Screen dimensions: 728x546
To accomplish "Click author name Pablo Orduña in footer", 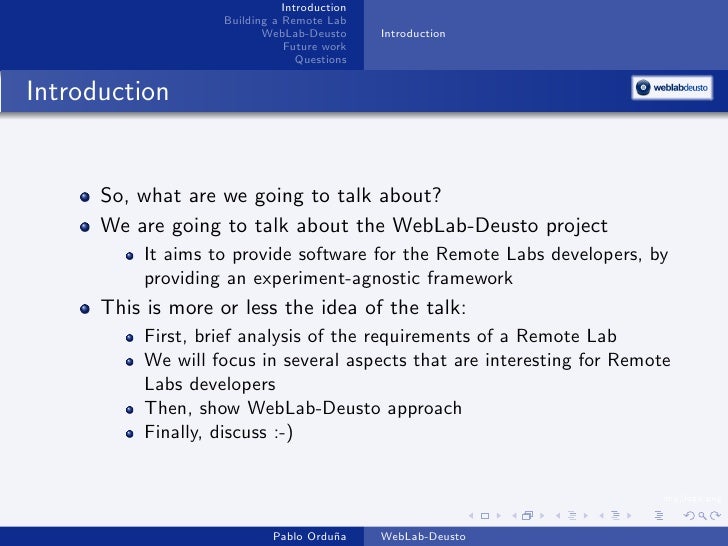I will click(x=310, y=536).
